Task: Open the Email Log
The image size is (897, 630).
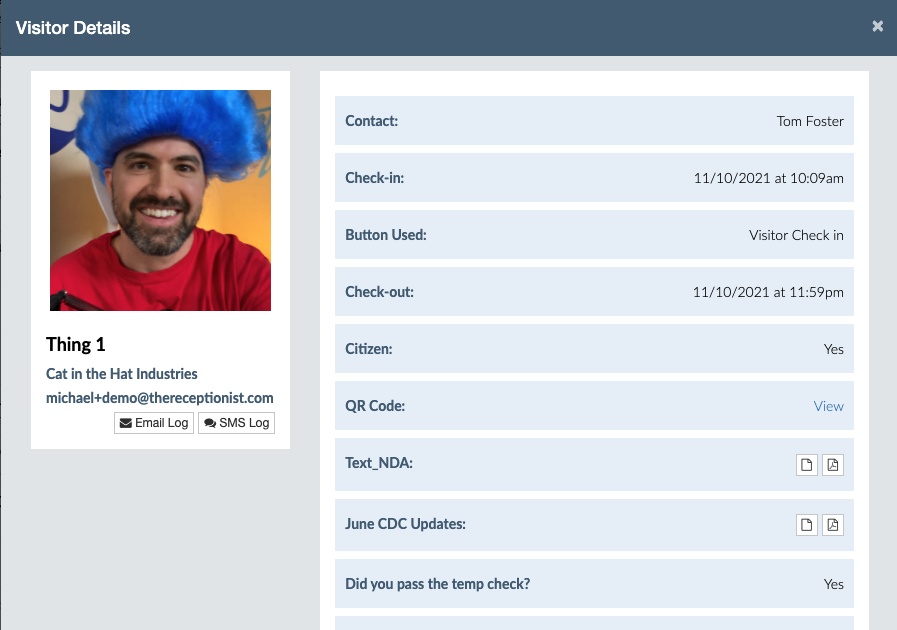Action: (154, 423)
